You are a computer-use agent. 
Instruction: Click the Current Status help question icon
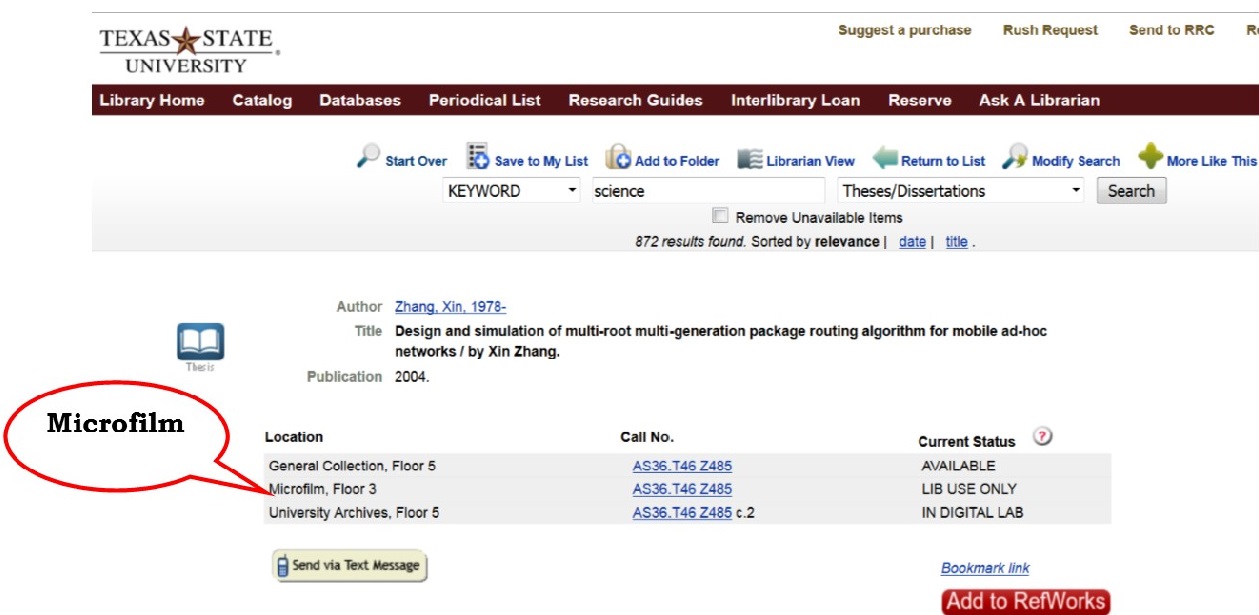click(1043, 437)
